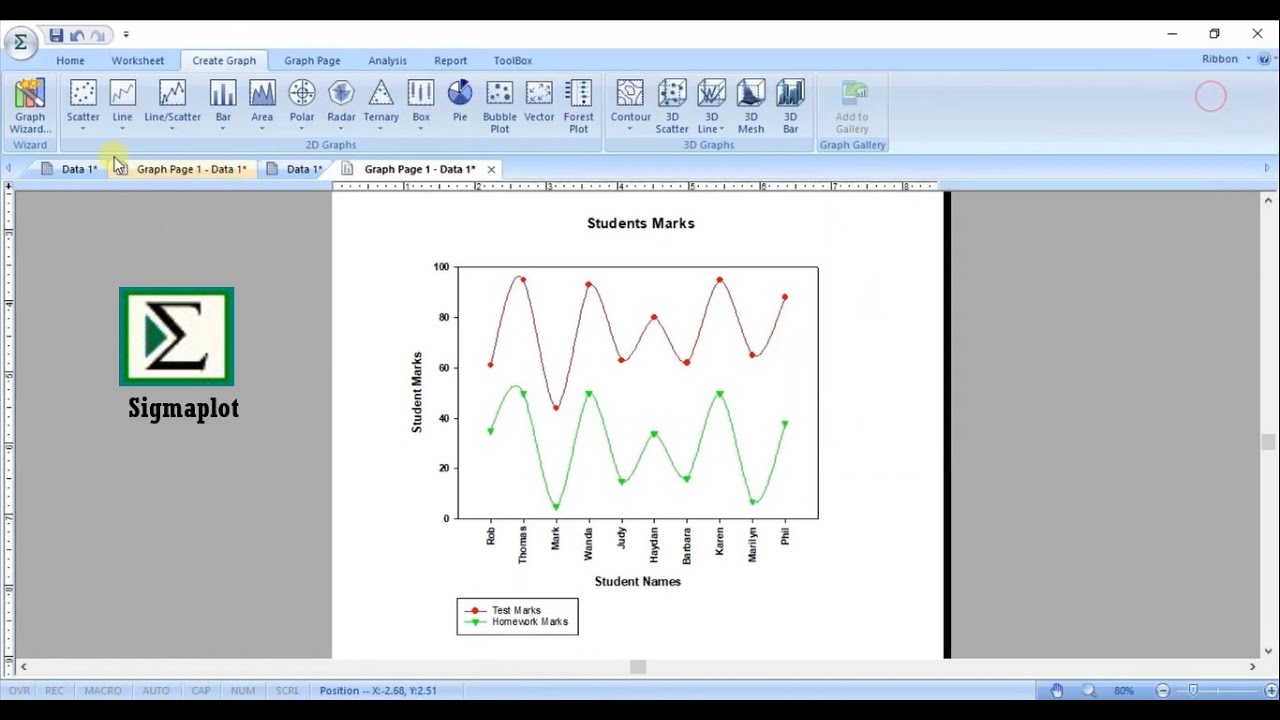The height and width of the screenshot is (720, 1280).
Task: Toggle the AUTO status indicator
Action: pyautogui.click(x=155, y=690)
